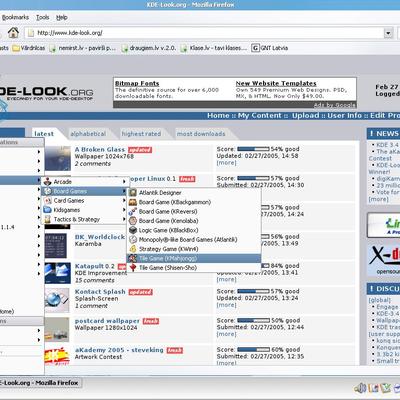Expand the Arcade submenu arrow
Viewport: 400px width, 400px height.
pyautogui.click(x=124, y=182)
